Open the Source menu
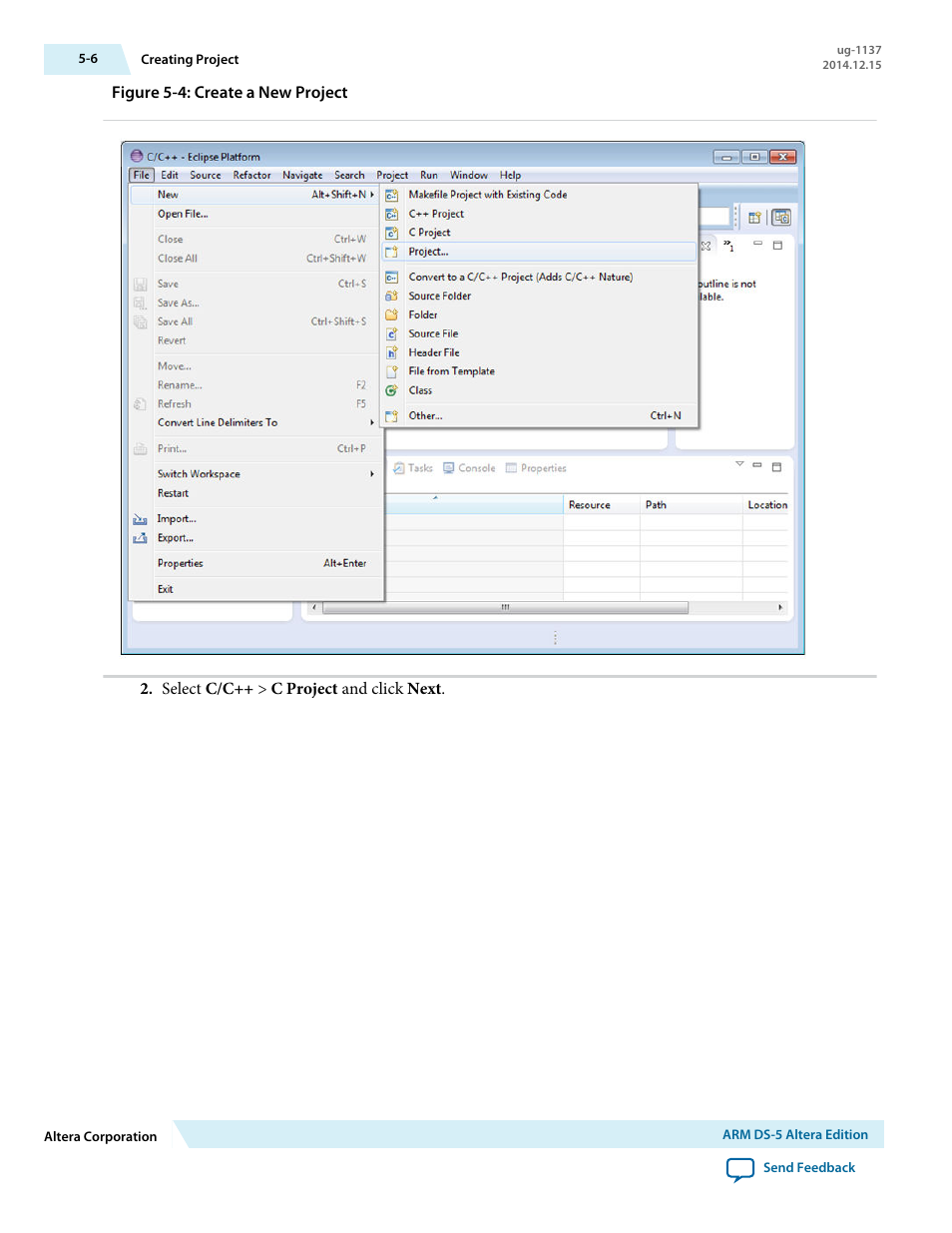952x1233 pixels. click(206, 176)
